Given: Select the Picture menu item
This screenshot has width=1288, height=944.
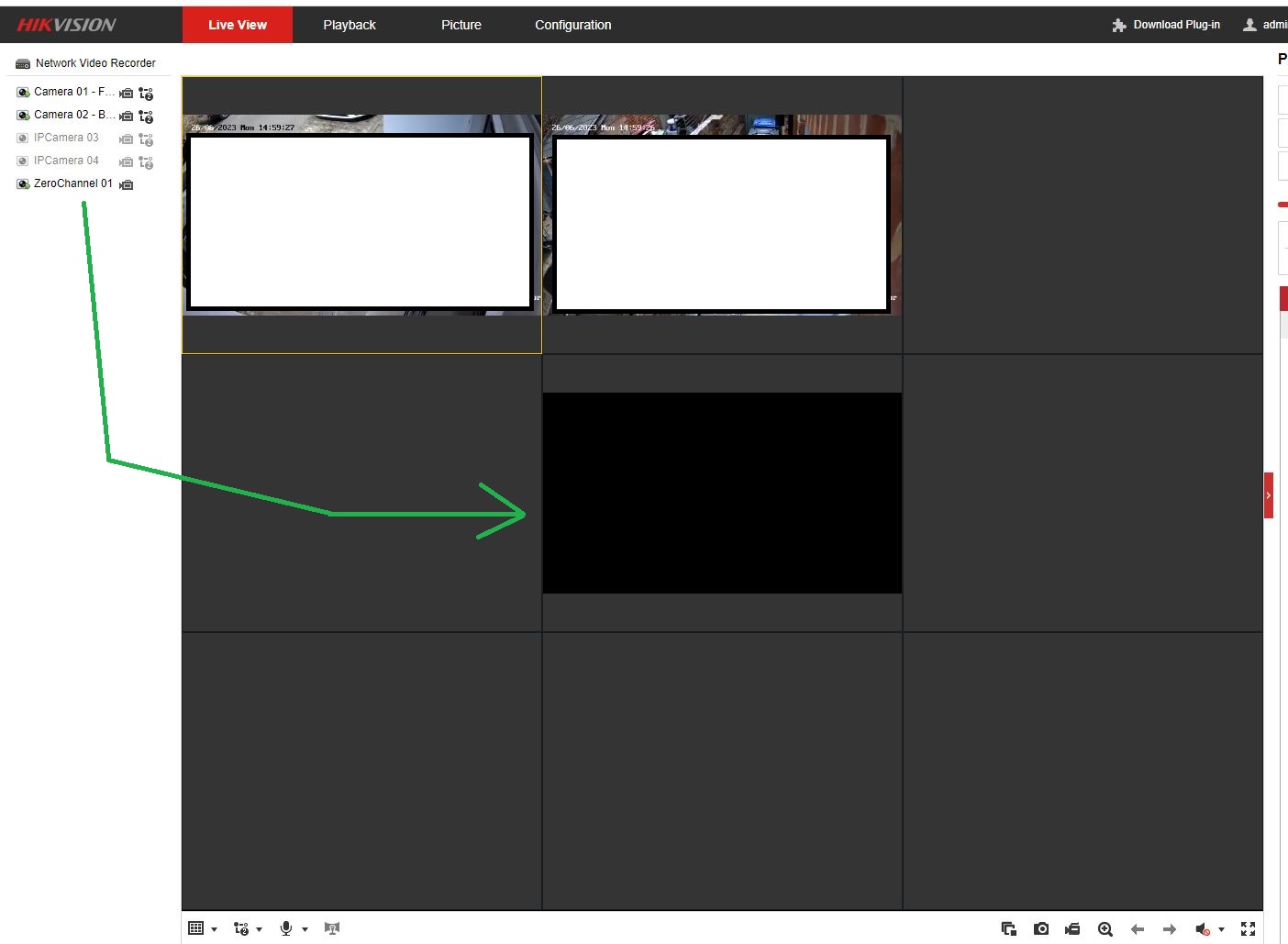Looking at the screenshot, I should pos(461,25).
